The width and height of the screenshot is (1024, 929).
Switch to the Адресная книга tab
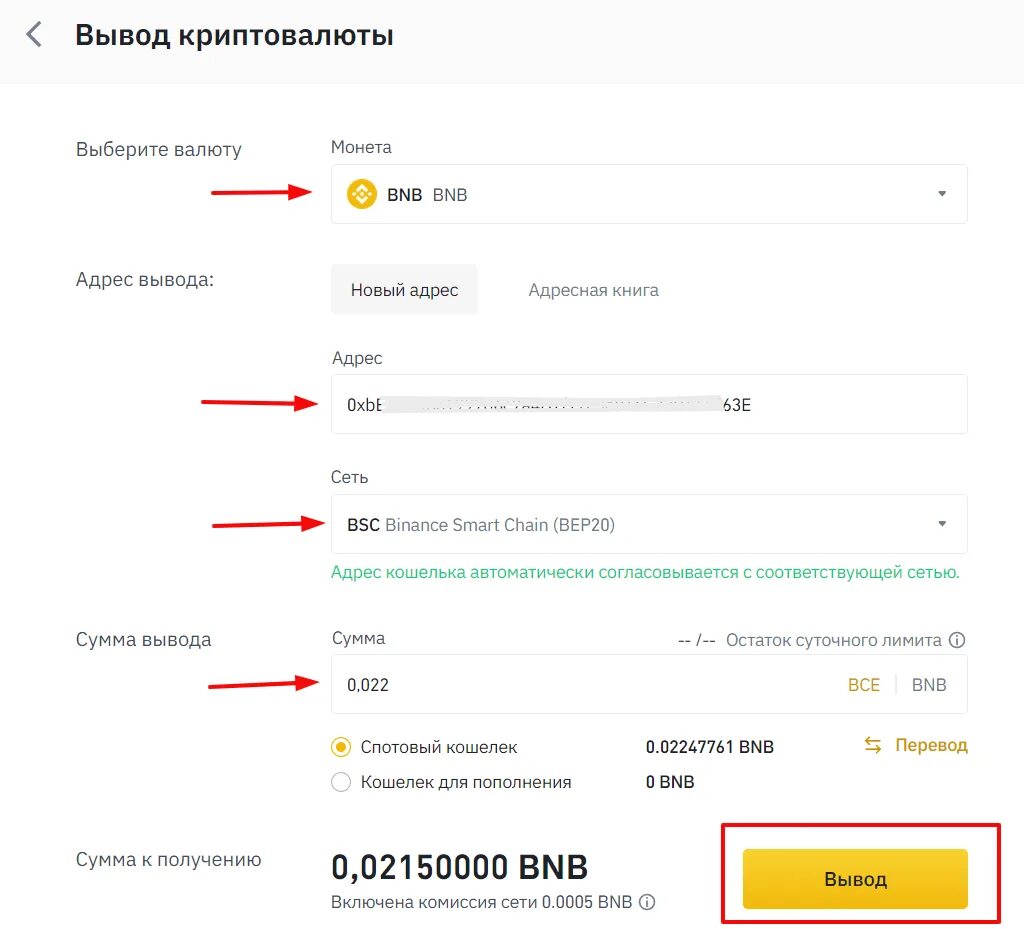click(x=593, y=290)
